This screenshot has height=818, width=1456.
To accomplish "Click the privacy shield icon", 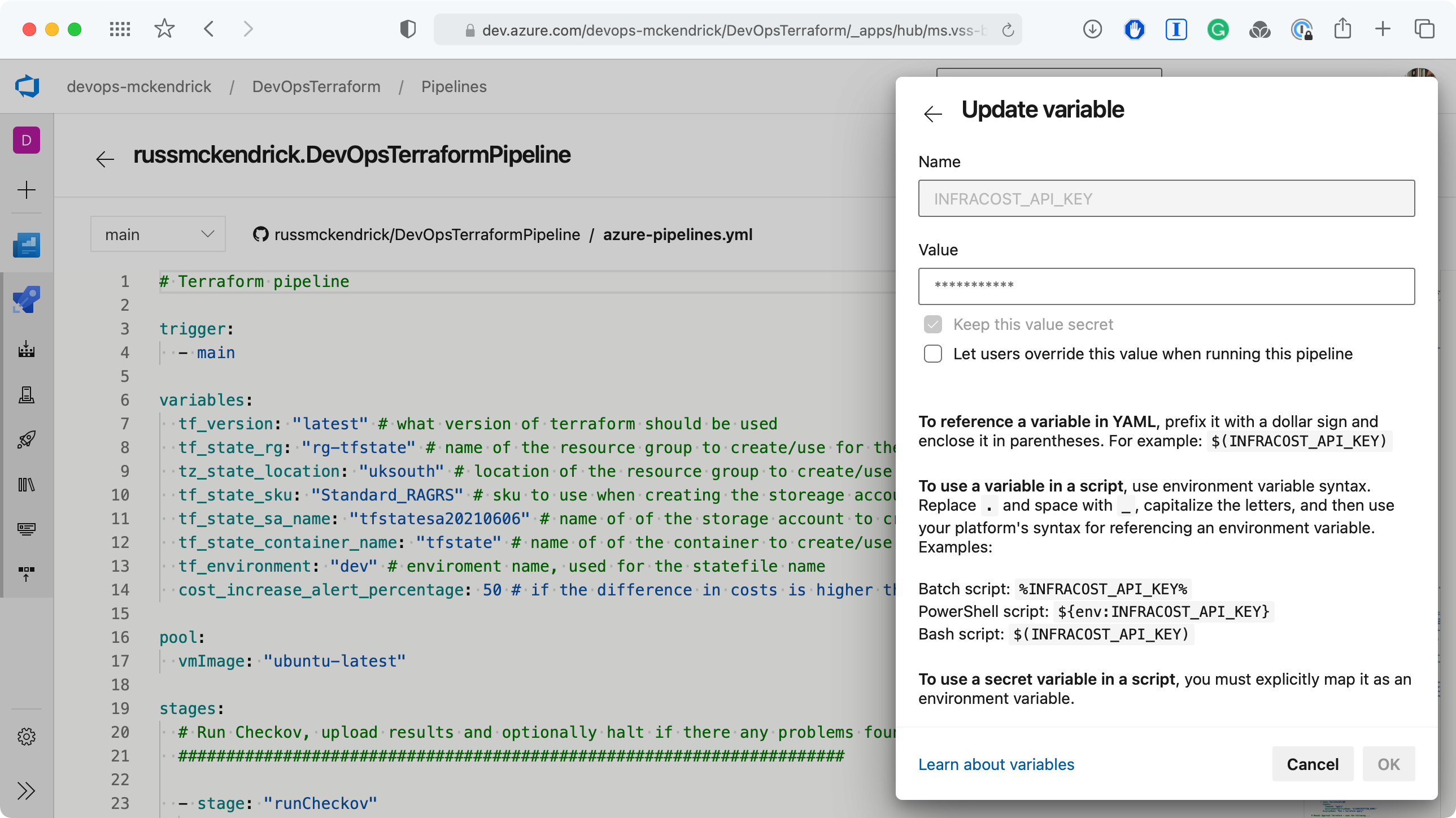I will click(x=408, y=29).
